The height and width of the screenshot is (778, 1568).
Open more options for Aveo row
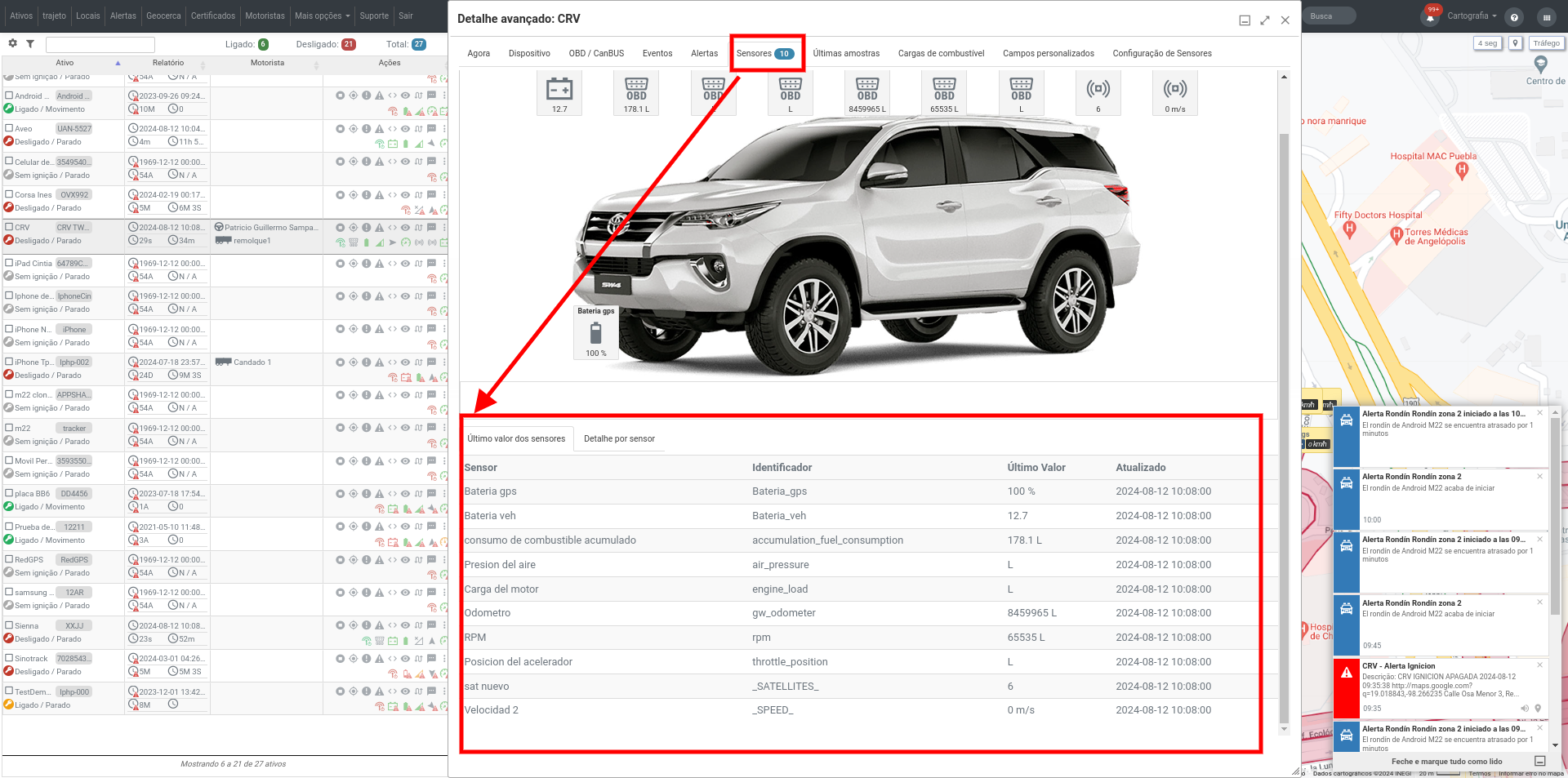[444, 128]
